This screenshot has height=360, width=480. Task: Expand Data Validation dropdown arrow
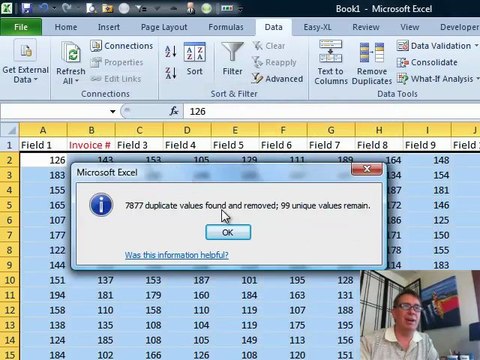476,46
